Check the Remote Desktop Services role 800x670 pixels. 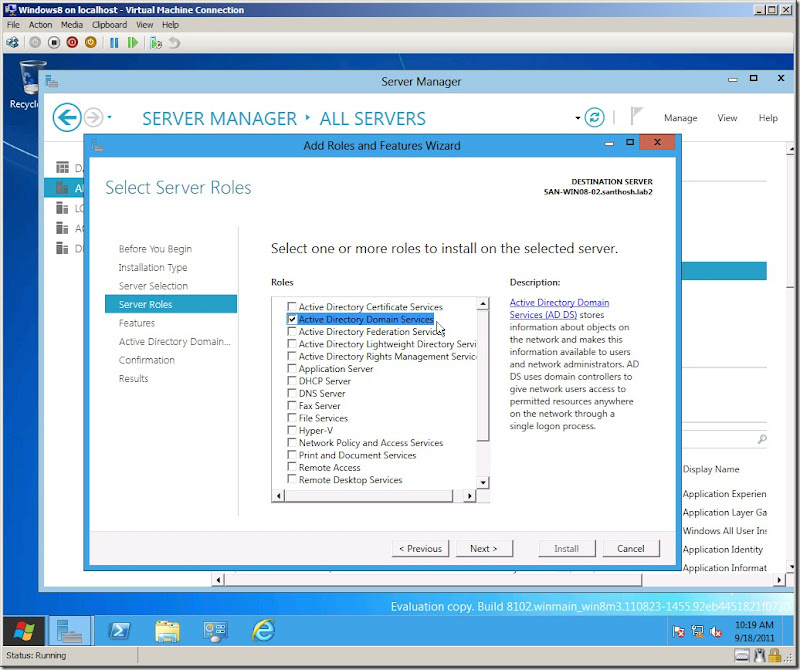[x=292, y=479]
